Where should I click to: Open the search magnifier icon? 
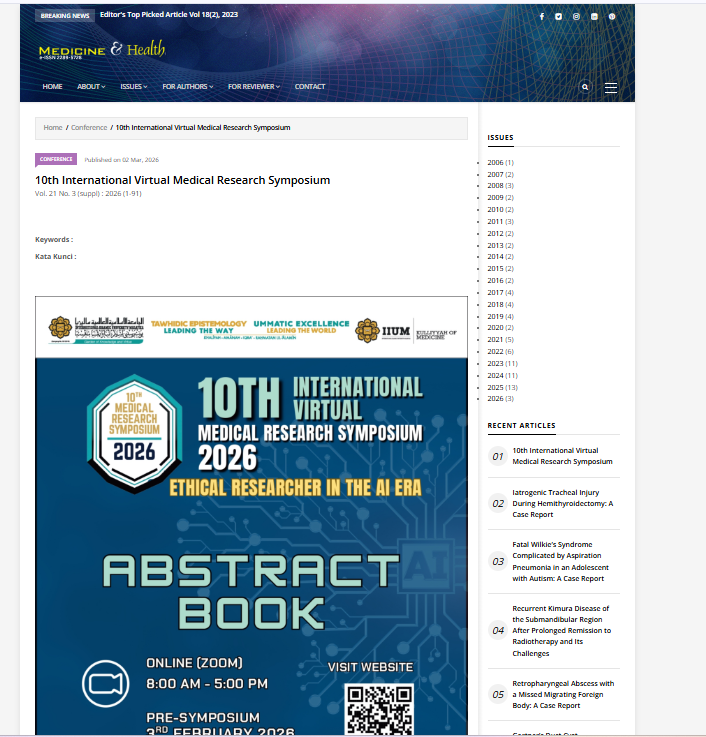[585, 87]
